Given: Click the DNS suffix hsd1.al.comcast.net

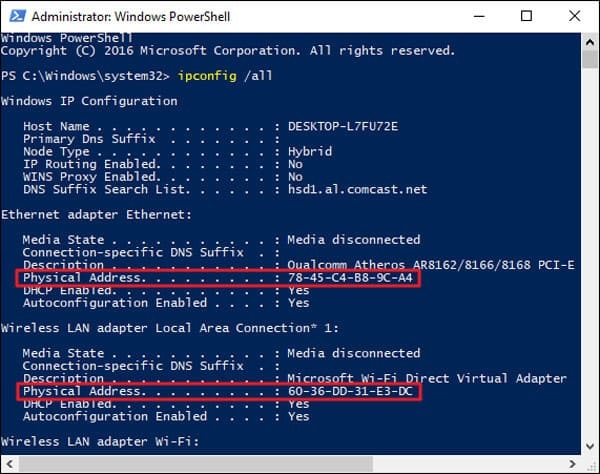Looking at the screenshot, I should click(x=357, y=189).
